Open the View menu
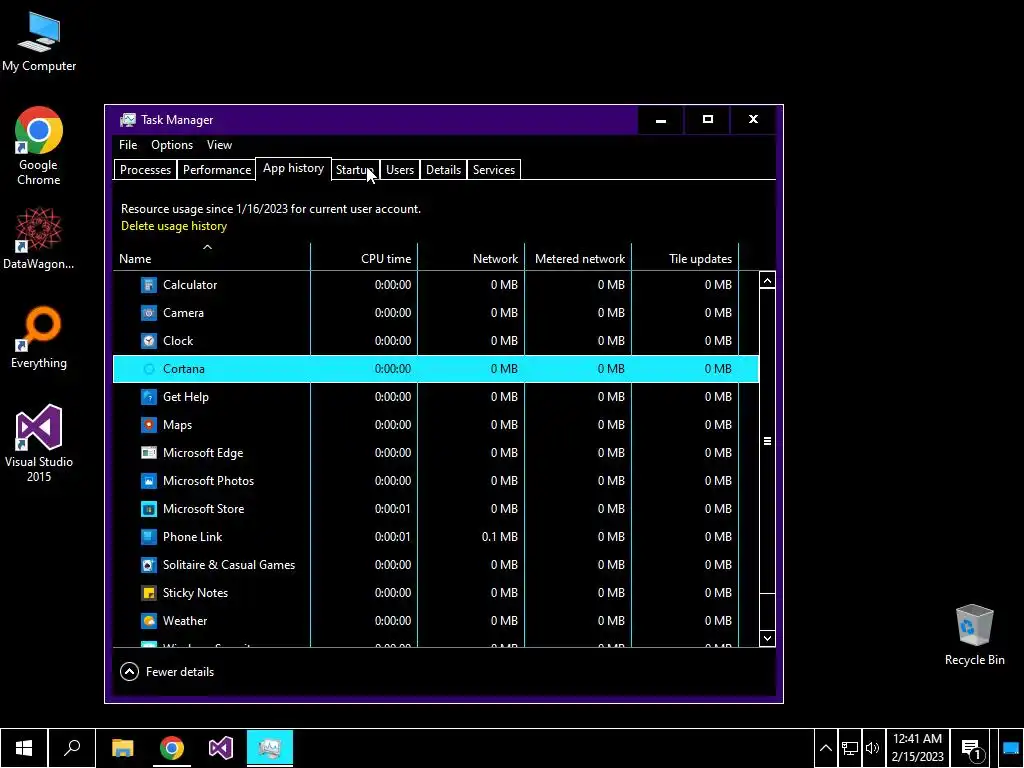Viewport: 1024px width, 768px height. tap(219, 145)
